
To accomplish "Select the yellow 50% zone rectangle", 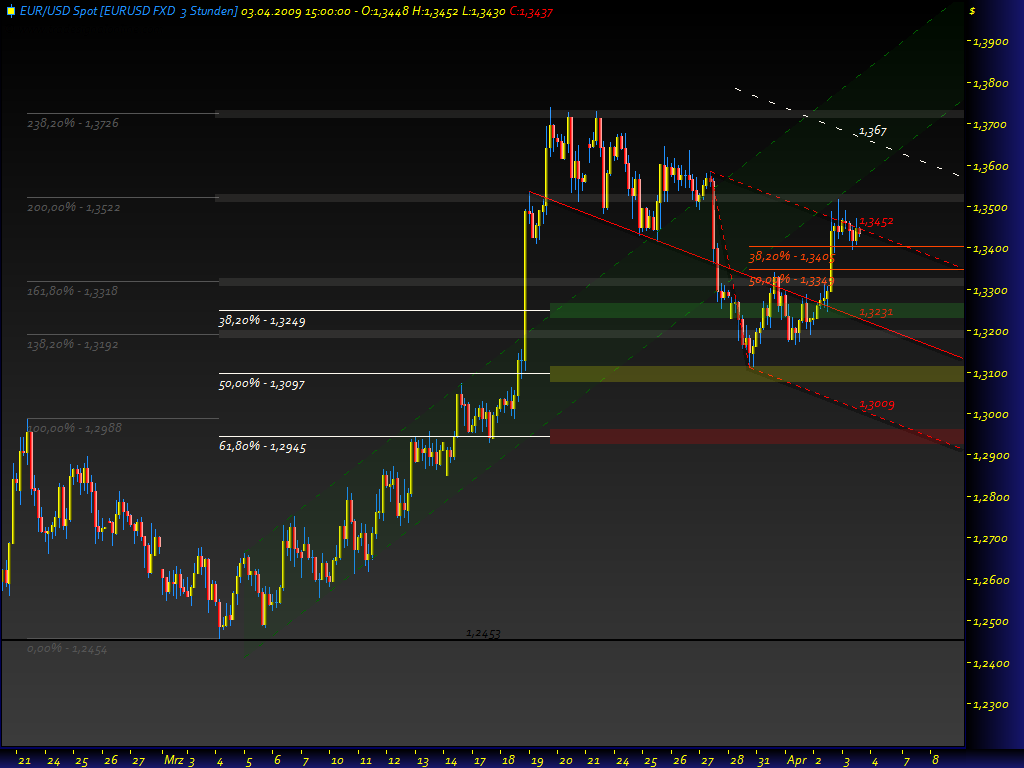I will (x=756, y=373).
